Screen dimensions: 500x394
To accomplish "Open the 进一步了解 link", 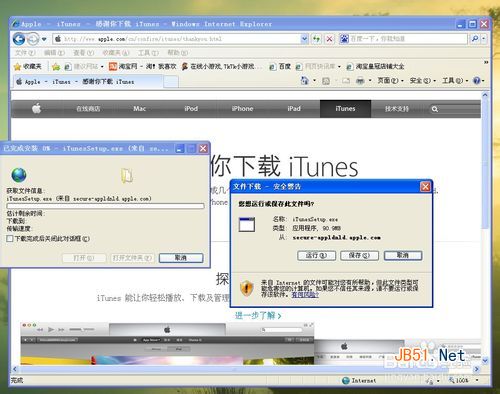I will coord(258,315).
